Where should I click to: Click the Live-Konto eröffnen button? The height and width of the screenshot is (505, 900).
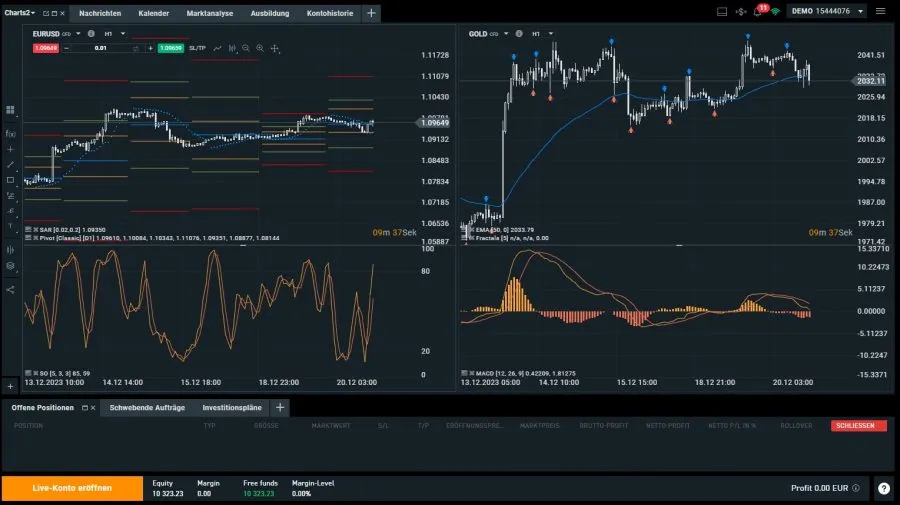pos(72,488)
